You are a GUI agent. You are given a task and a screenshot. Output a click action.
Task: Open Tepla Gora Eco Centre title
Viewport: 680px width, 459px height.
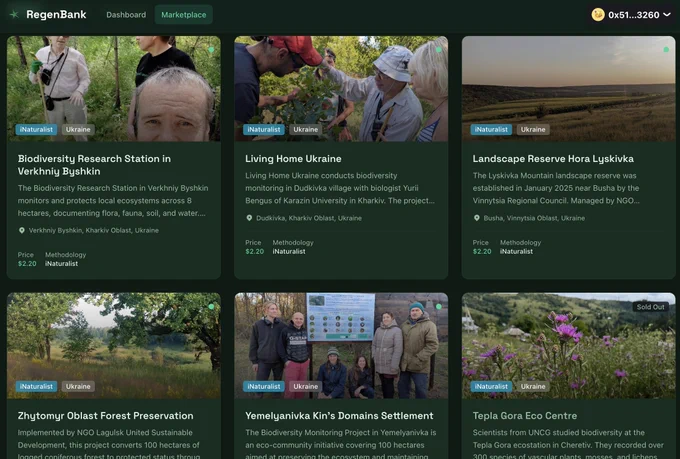(525, 416)
